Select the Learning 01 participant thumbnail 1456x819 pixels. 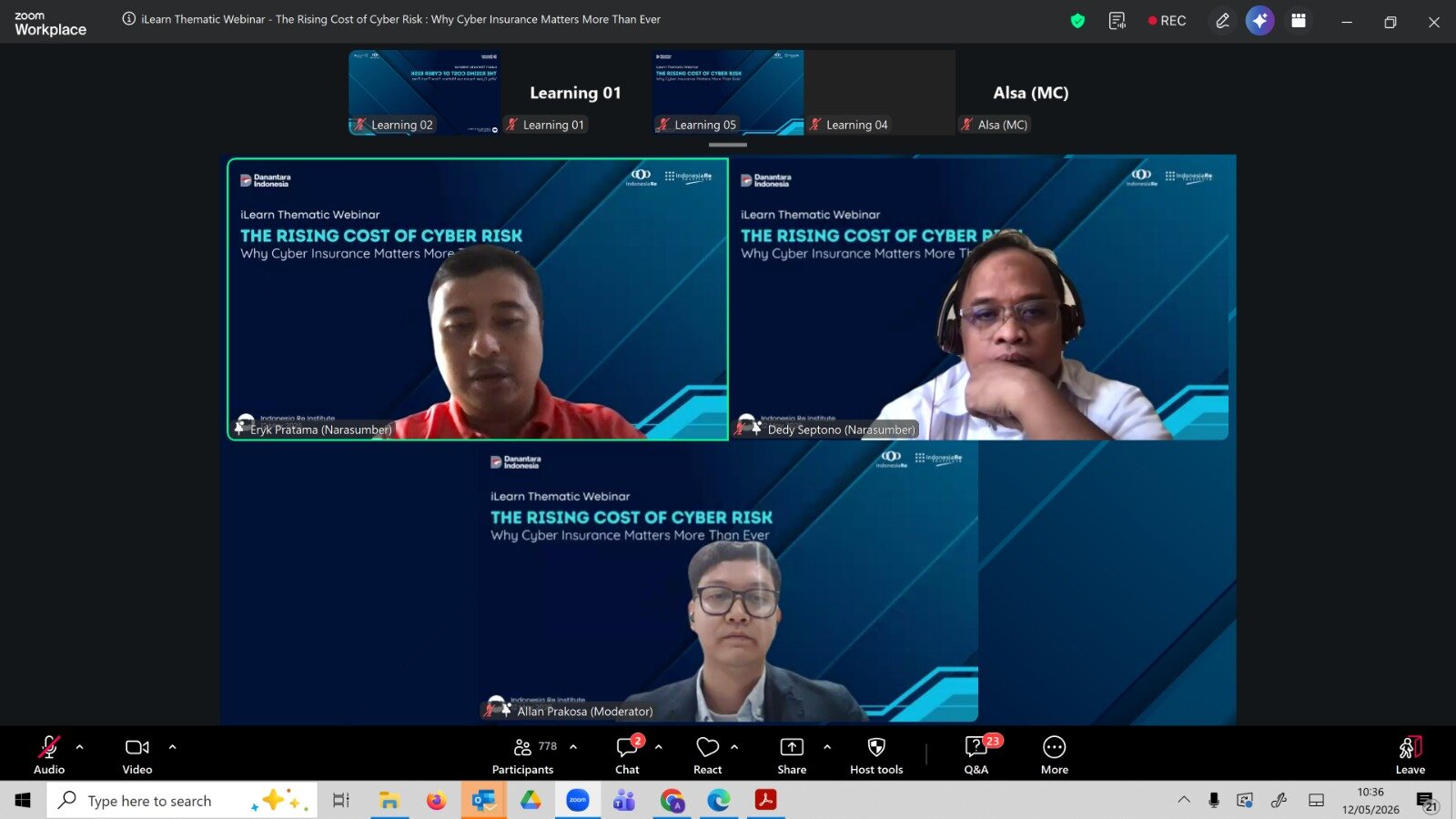click(x=576, y=93)
